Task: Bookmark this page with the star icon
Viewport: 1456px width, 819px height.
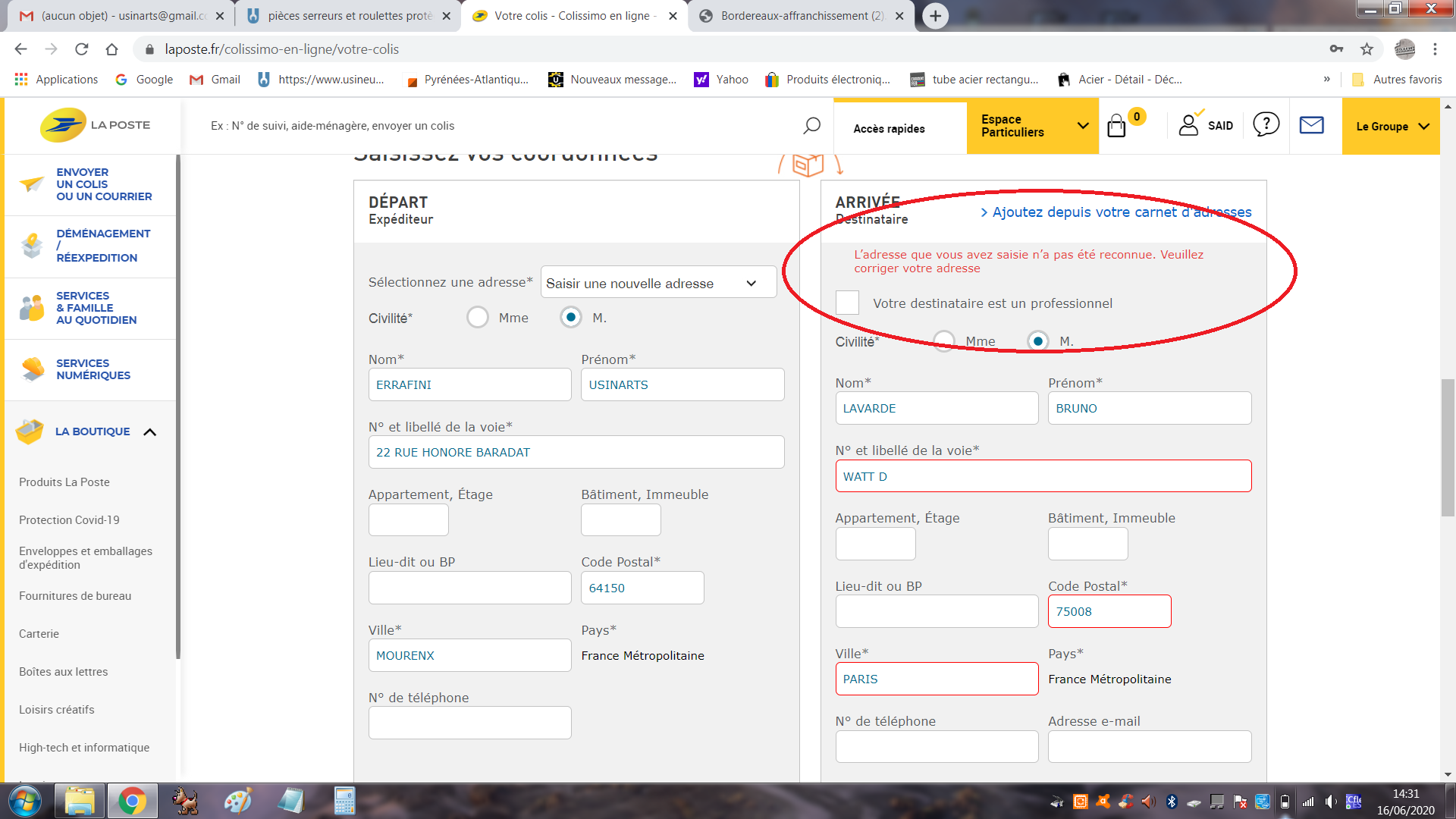Action: 1367,49
